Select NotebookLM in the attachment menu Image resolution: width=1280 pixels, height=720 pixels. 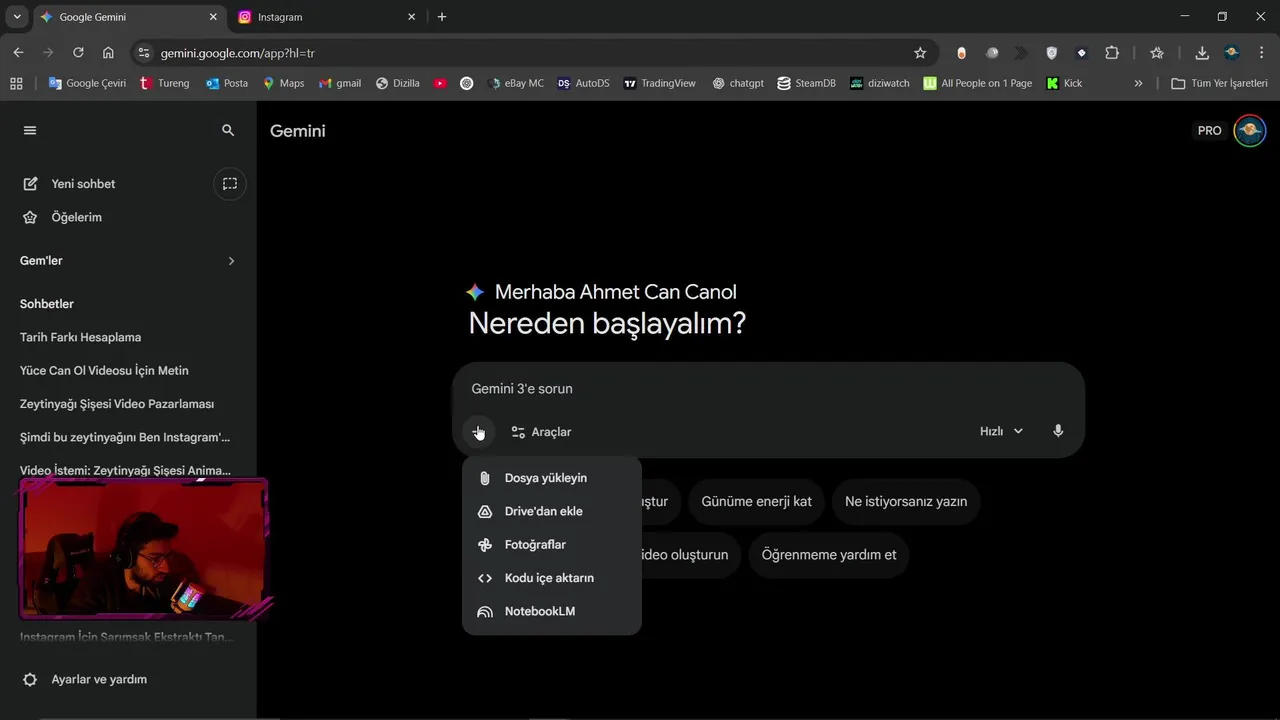tap(552, 611)
